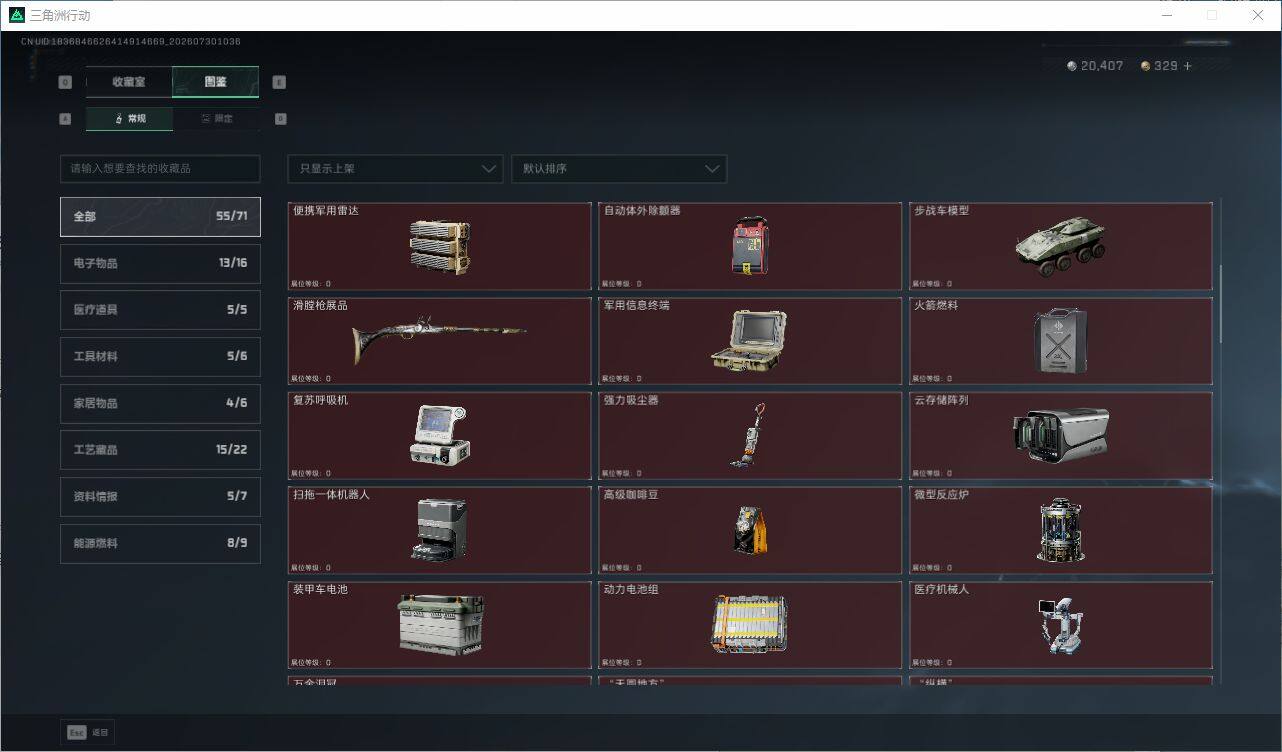The height and width of the screenshot is (752, 1282).
Task: Click the 329 gold currency amount
Action: (x=1166, y=66)
